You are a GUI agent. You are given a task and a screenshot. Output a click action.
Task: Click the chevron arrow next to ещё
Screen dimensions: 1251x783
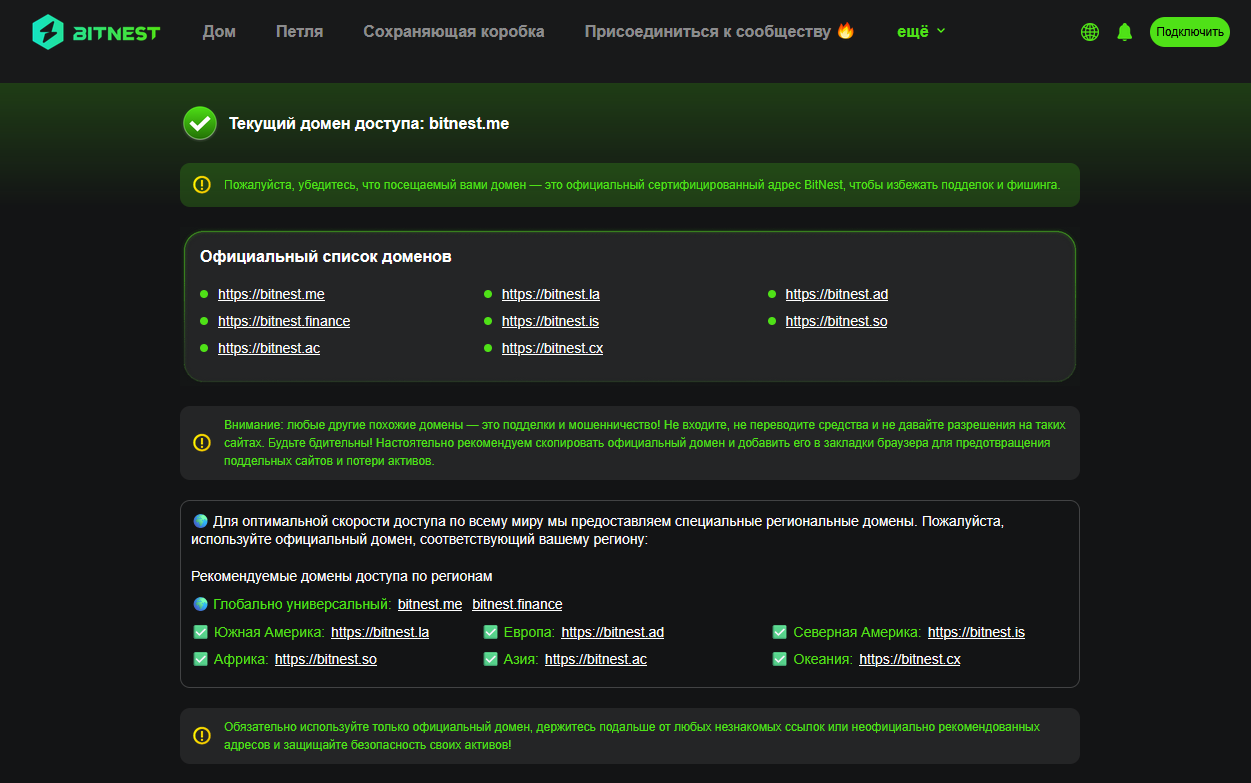pyautogui.click(x=941, y=32)
